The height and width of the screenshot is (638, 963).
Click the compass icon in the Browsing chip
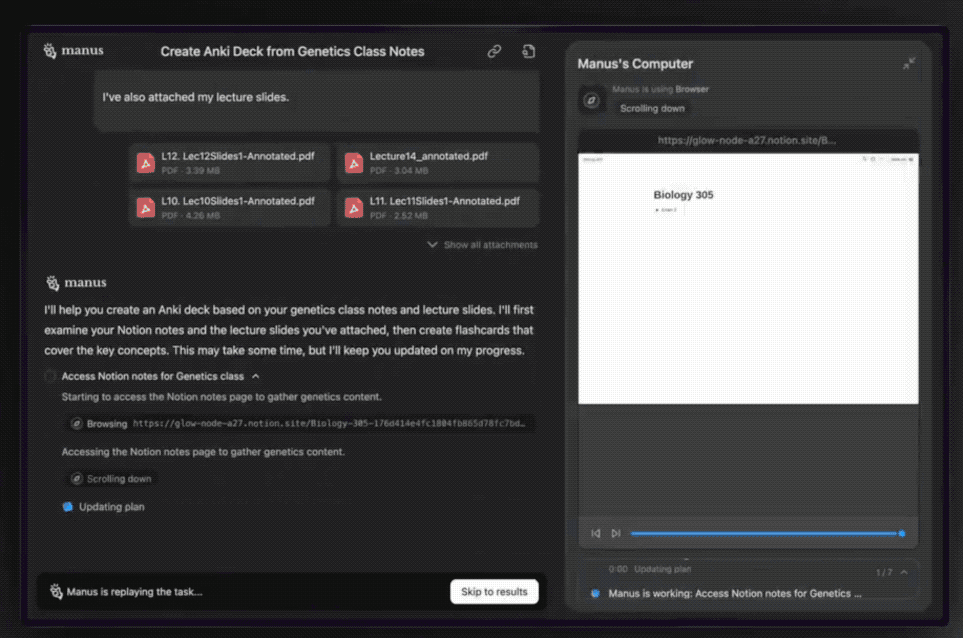click(x=77, y=424)
